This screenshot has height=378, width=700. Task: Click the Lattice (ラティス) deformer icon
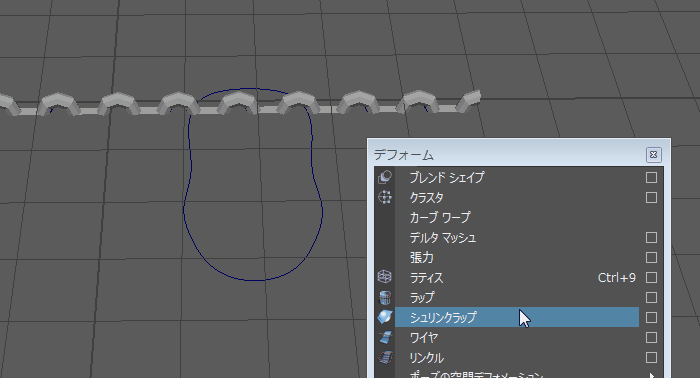385,277
